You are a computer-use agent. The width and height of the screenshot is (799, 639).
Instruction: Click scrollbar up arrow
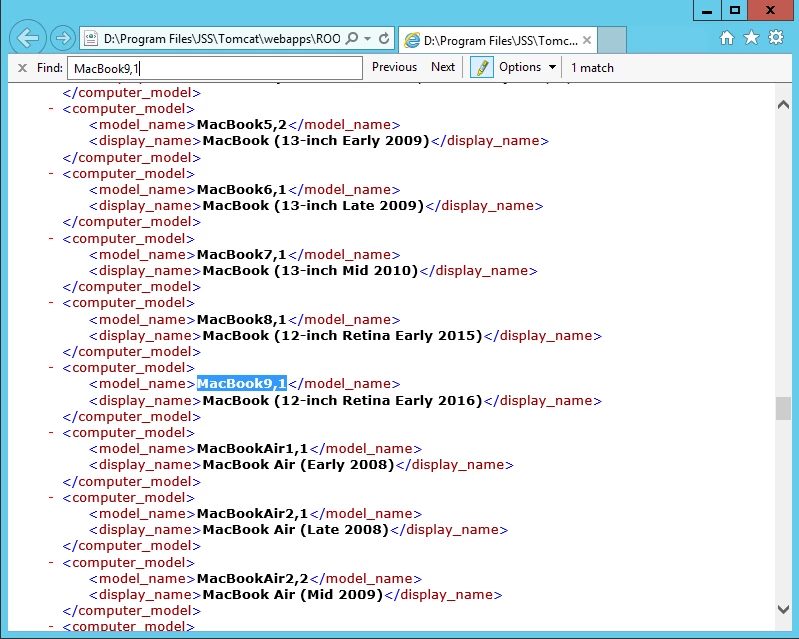pos(783,105)
